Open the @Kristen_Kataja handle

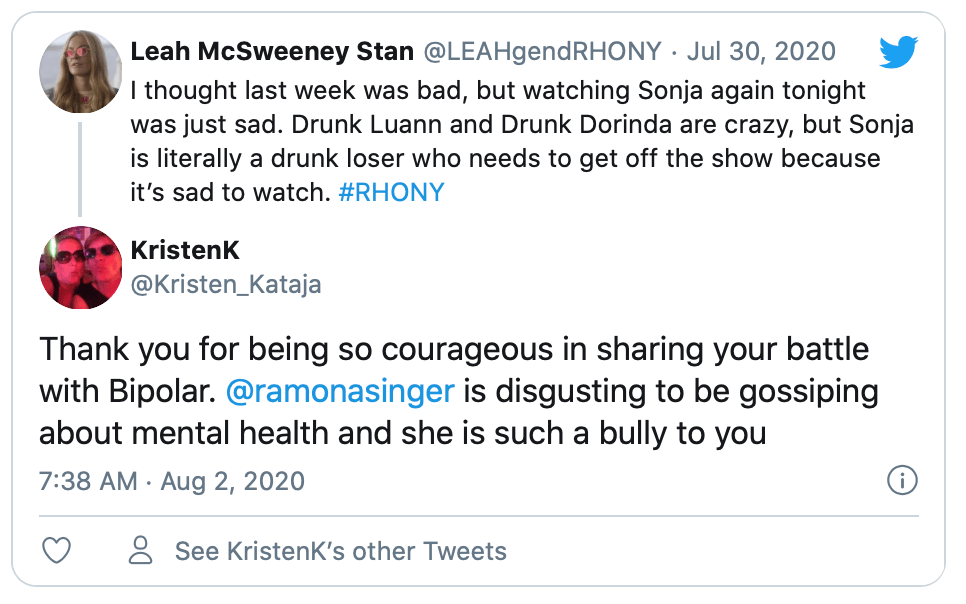tap(226, 285)
